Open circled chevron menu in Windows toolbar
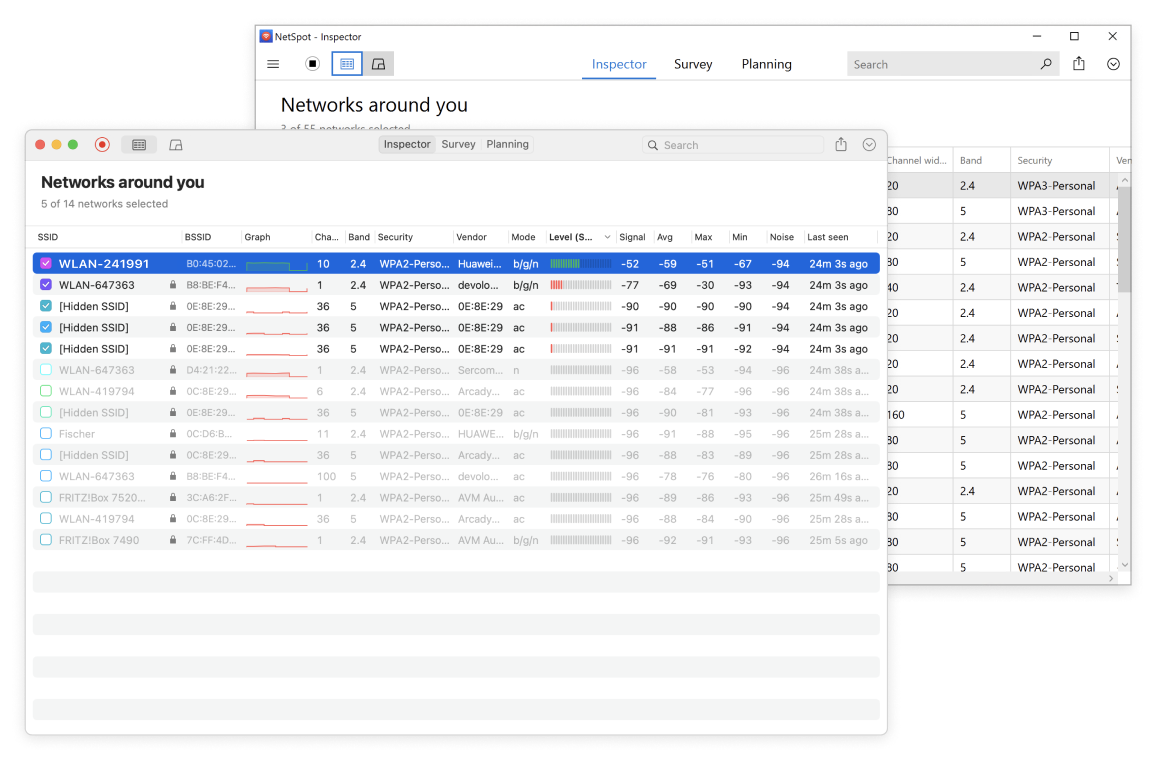The height and width of the screenshot is (761, 1157). (x=1113, y=64)
